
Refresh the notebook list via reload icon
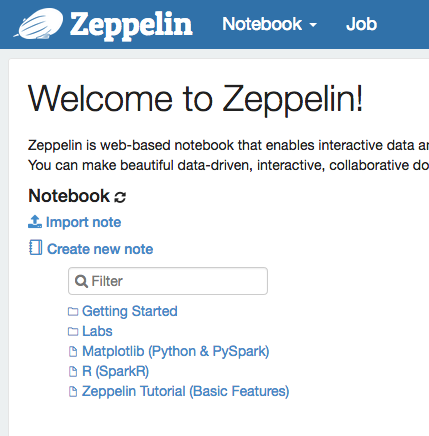pos(120,197)
